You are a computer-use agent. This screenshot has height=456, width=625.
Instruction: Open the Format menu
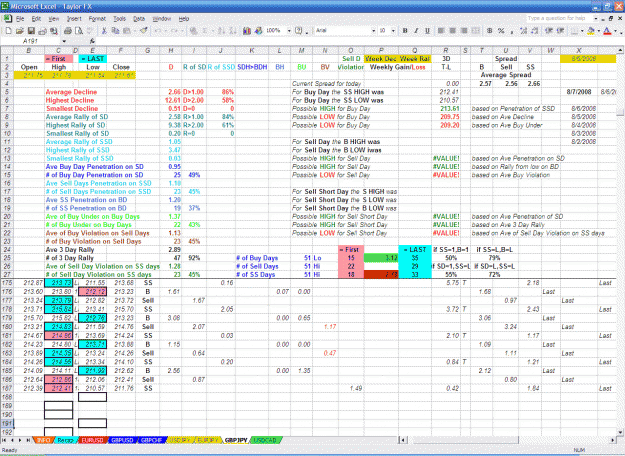tap(97, 19)
